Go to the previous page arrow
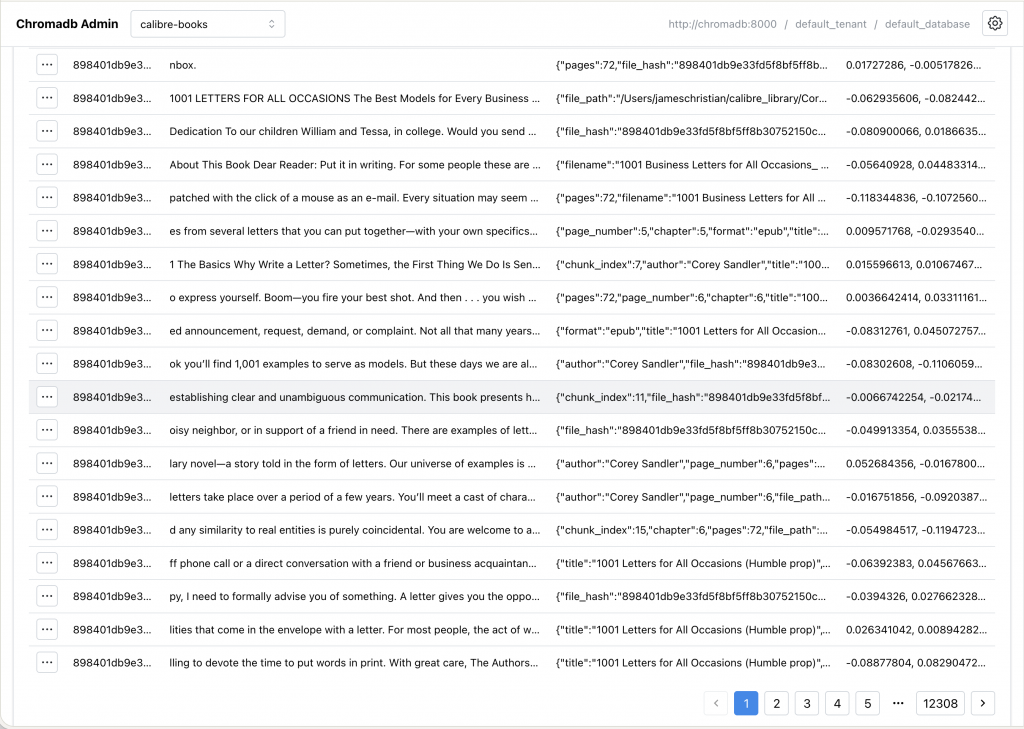Image resolution: width=1024 pixels, height=729 pixels. [x=716, y=703]
